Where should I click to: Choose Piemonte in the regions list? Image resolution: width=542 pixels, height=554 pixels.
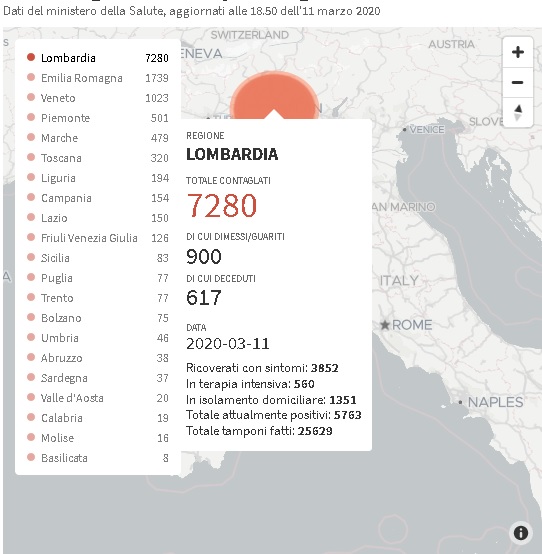98,118
